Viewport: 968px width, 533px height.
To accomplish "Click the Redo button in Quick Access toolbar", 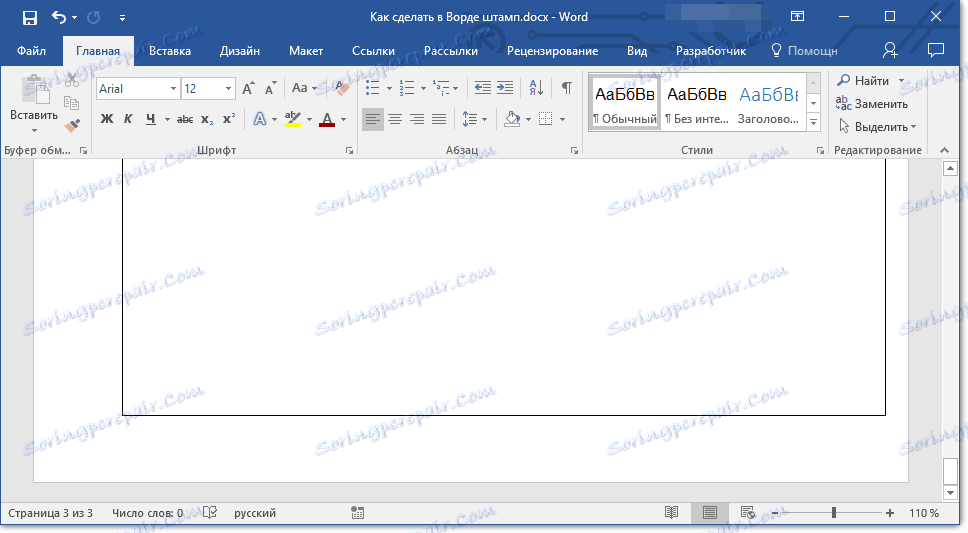I will click(94, 17).
